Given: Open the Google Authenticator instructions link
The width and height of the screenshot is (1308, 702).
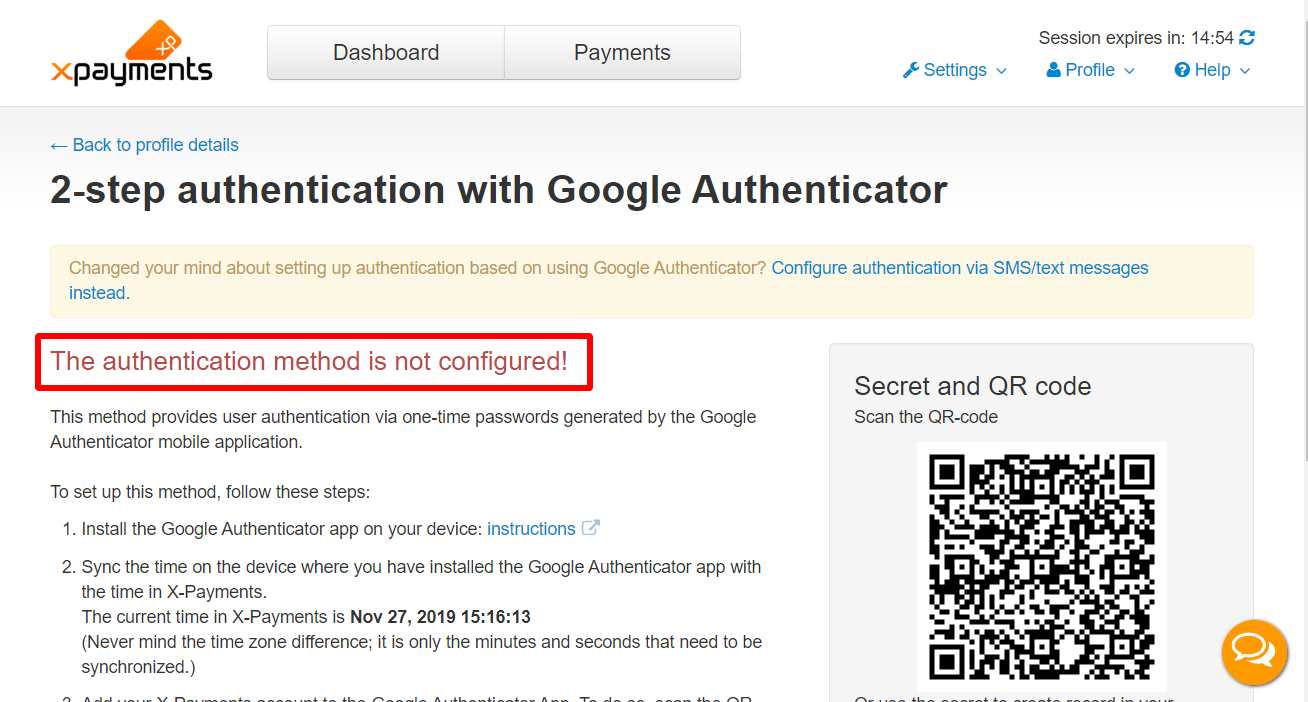Looking at the screenshot, I should pos(531,529).
